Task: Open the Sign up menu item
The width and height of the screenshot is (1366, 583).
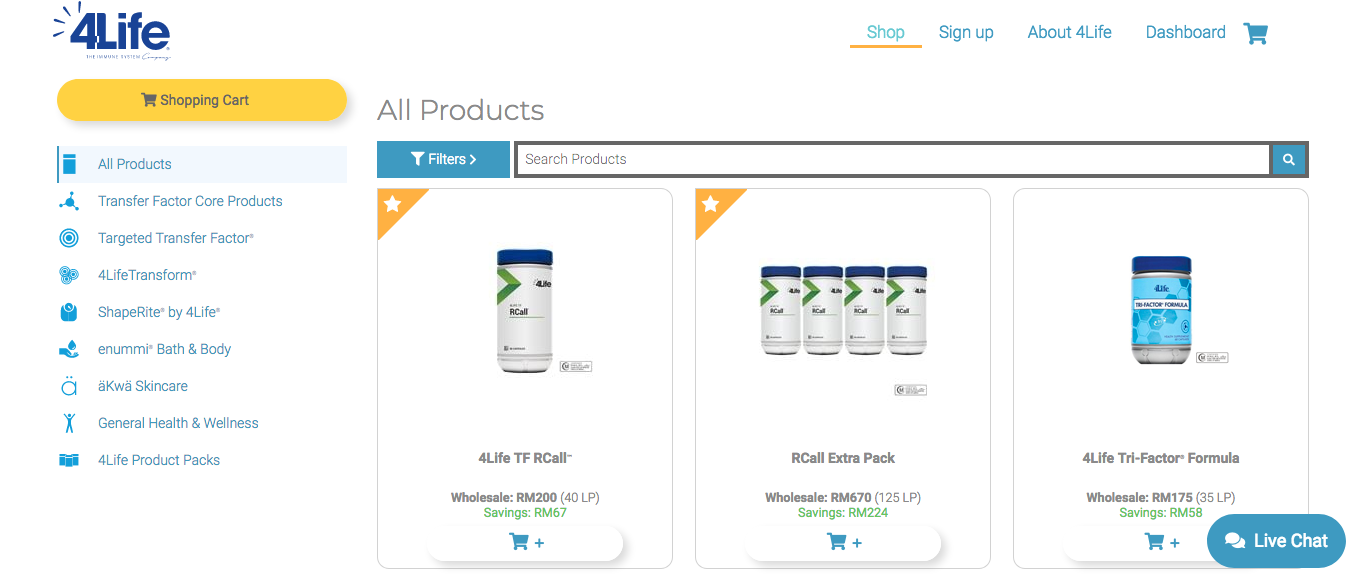Action: coord(966,32)
